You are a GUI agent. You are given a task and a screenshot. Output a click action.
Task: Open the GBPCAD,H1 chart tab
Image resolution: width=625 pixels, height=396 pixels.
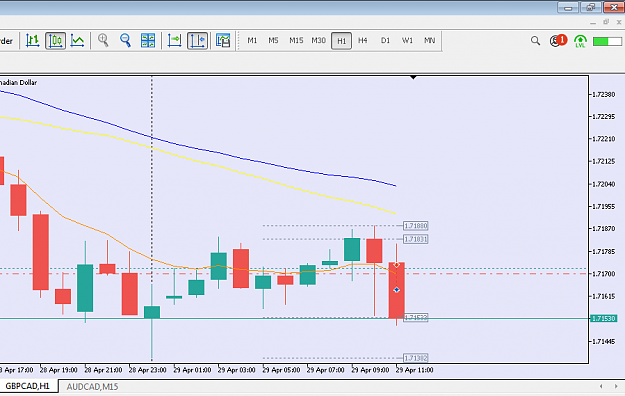click(28, 386)
